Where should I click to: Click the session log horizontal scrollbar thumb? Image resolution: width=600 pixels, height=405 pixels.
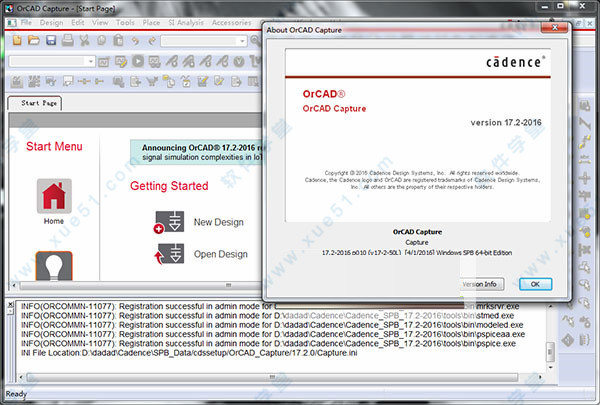click(x=272, y=377)
